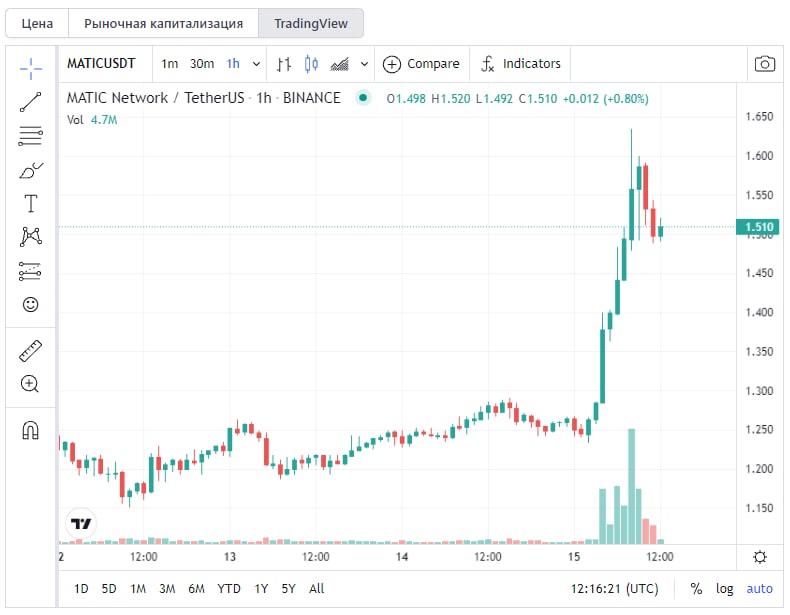Switch to the Рыночная капитализация tab
790x615 pixels.
coord(163,23)
